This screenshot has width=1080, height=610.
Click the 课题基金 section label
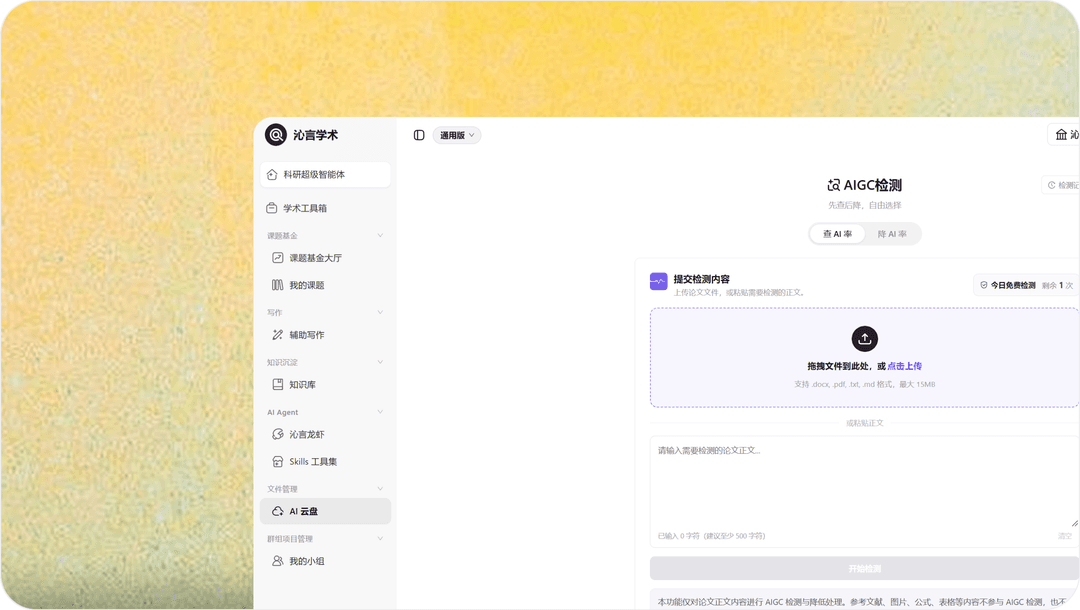(282, 235)
